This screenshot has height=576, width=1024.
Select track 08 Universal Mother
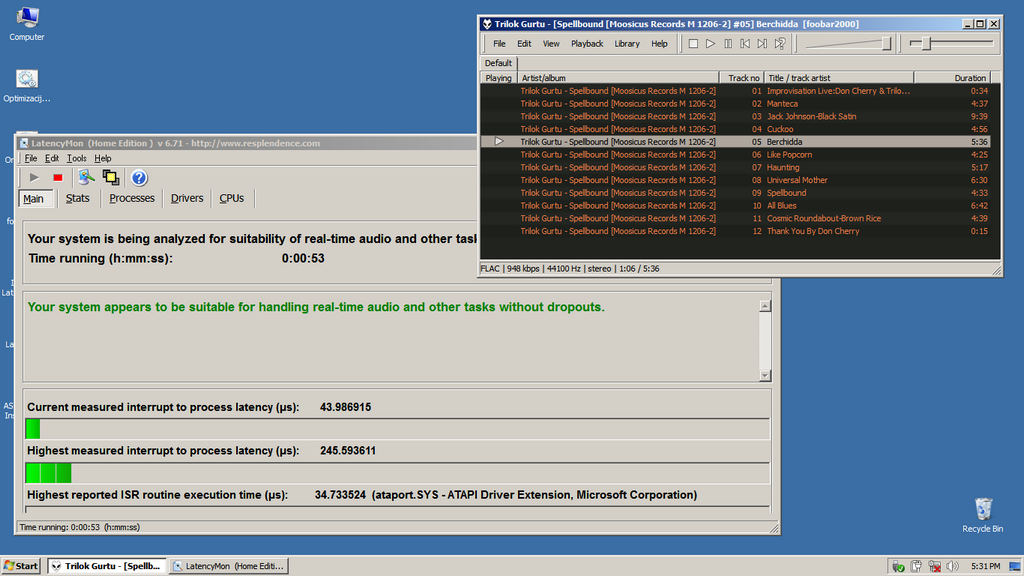pos(735,180)
